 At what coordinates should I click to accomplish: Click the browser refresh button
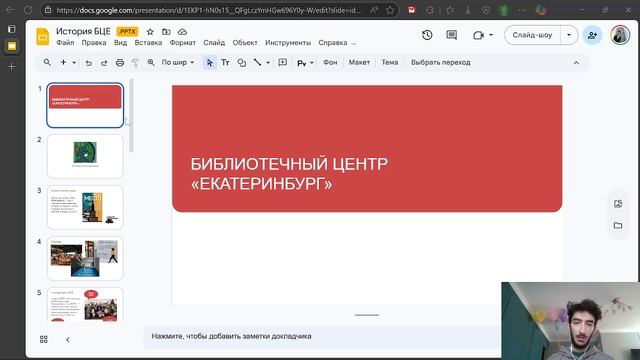[x=28, y=10]
